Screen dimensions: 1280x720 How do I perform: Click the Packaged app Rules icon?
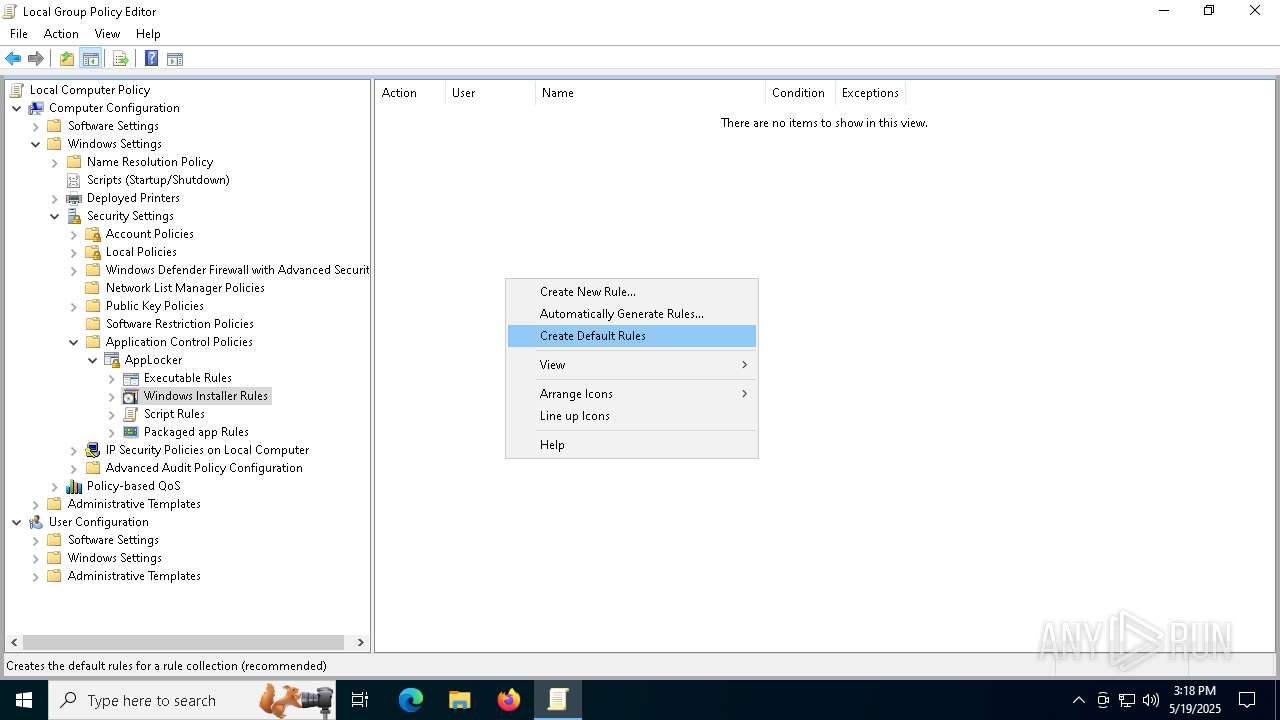tap(131, 432)
